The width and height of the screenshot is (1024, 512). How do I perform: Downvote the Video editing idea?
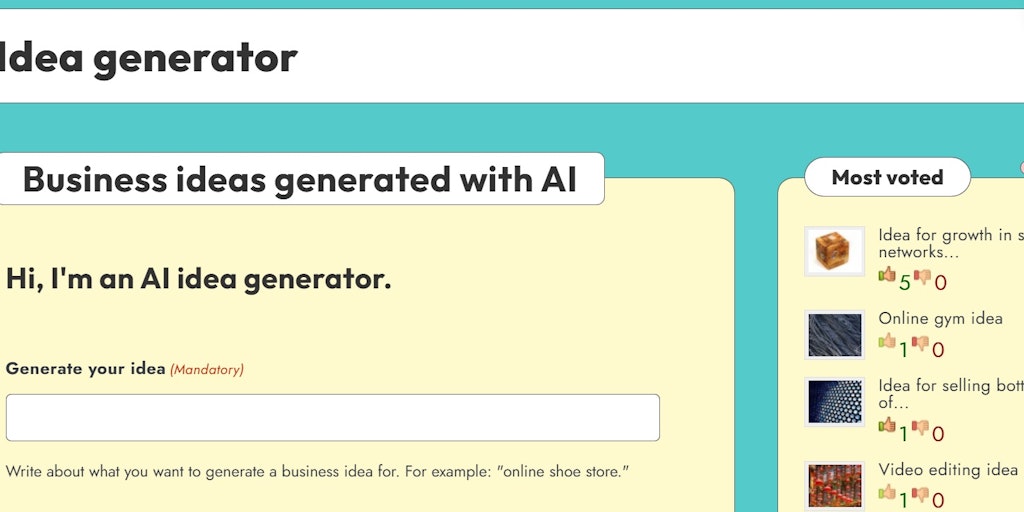920,494
